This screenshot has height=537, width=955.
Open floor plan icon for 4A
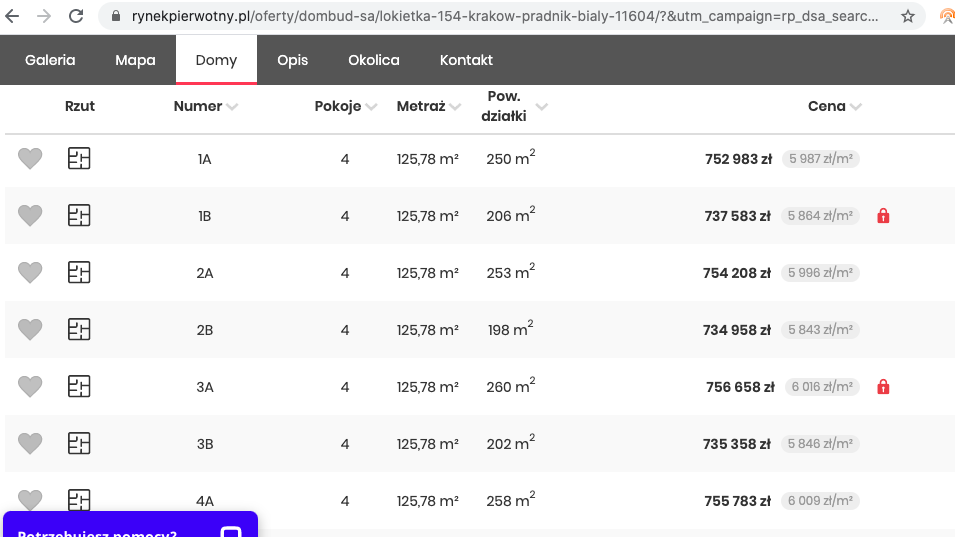click(x=79, y=500)
